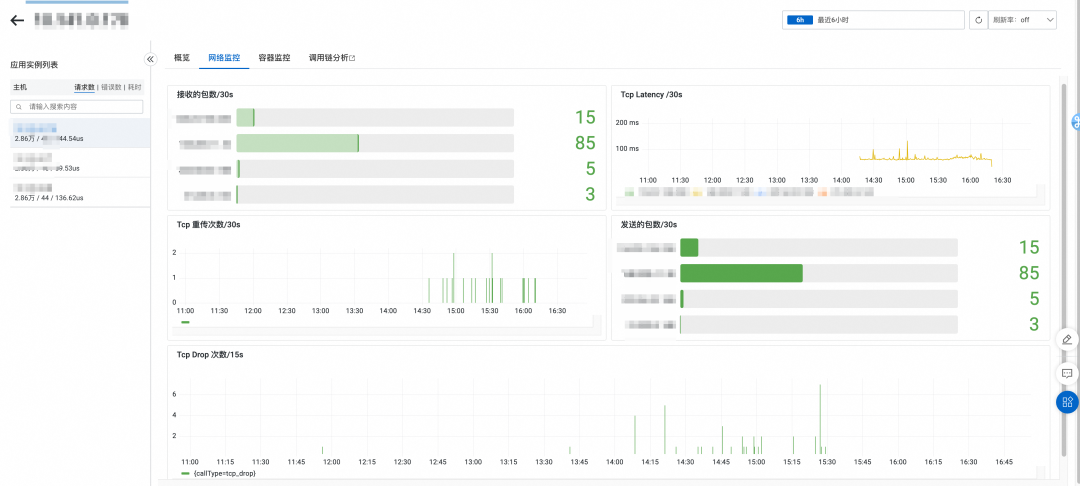Sort instances by 耗时

[x=135, y=87]
